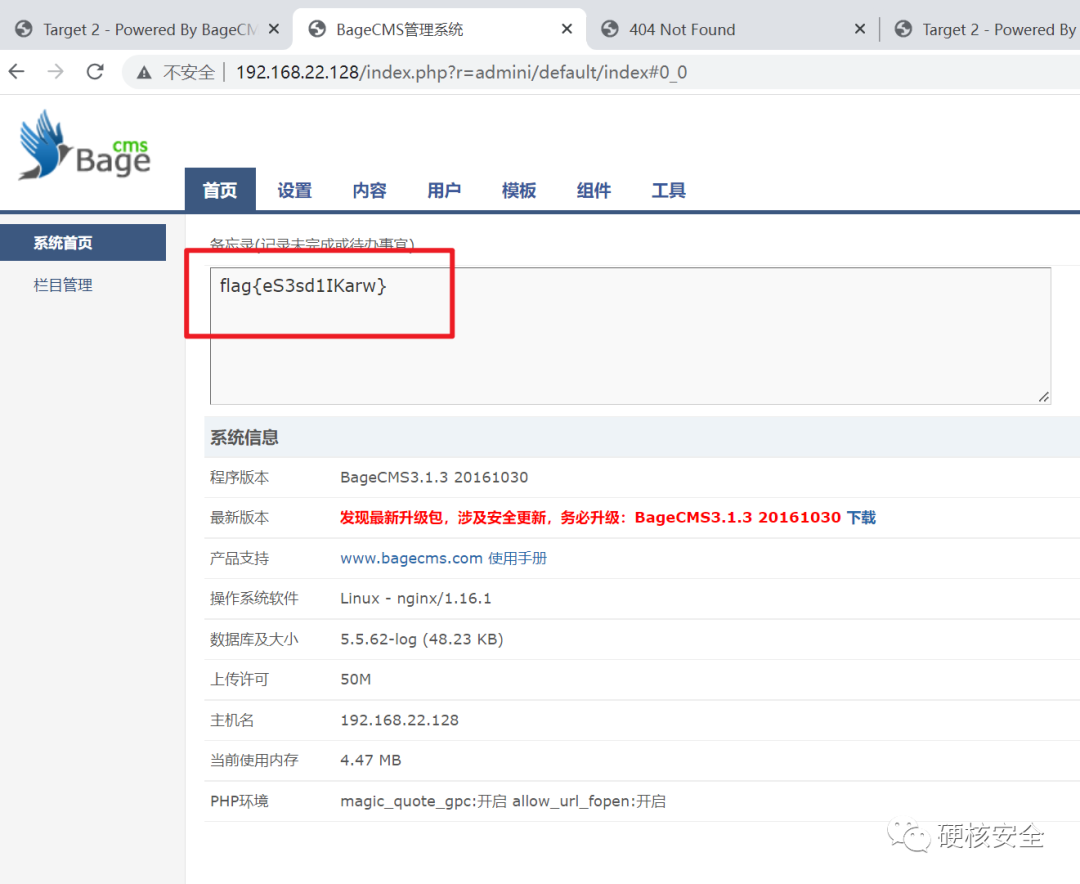This screenshot has height=884, width=1080.
Task: Click the version text BageCMS3.1.3 20161030
Action: tap(434, 477)
